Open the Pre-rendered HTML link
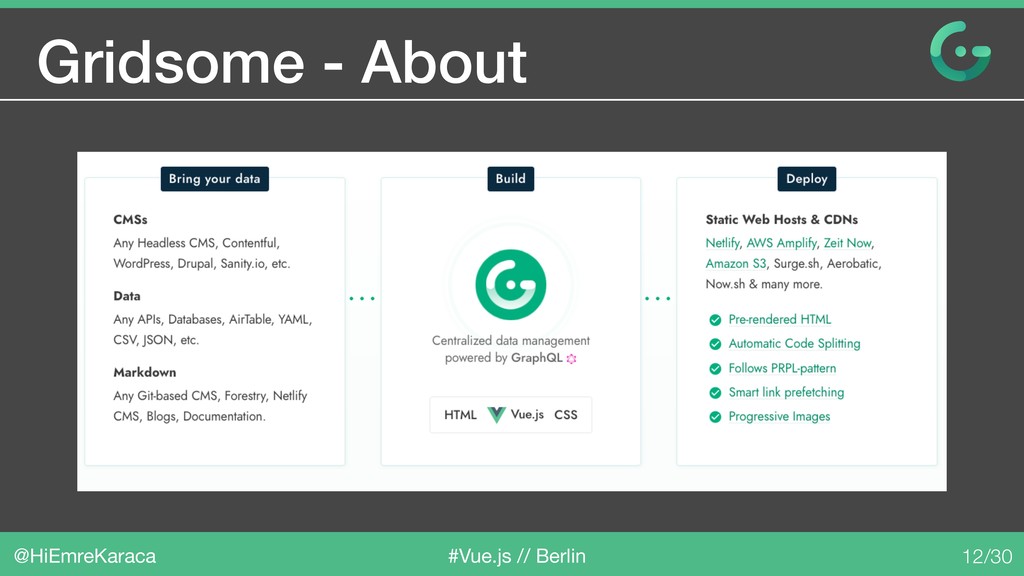Viewport: 1024px width, 576px height. click(780, 319)
